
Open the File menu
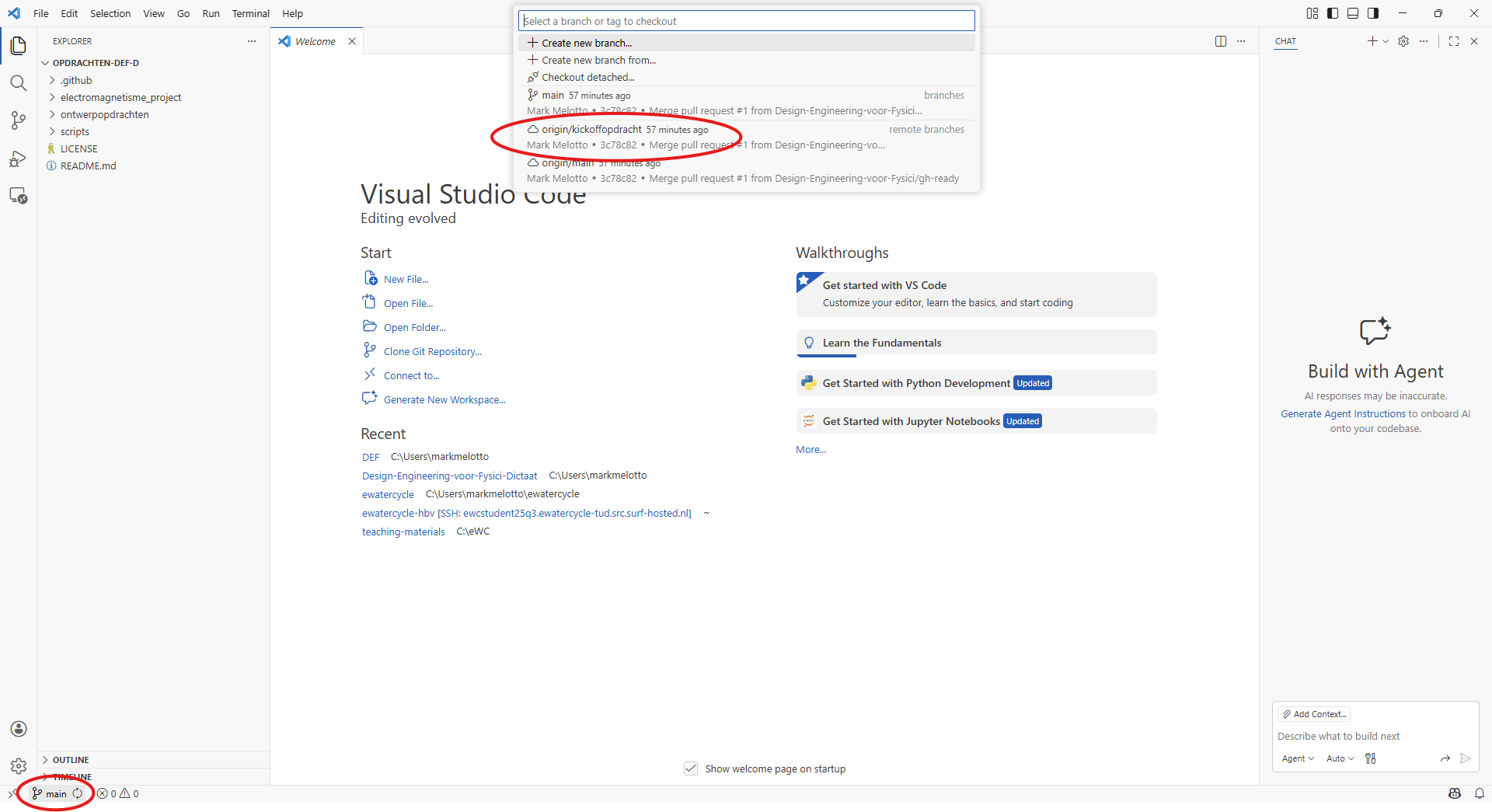[x=41, y=13]
